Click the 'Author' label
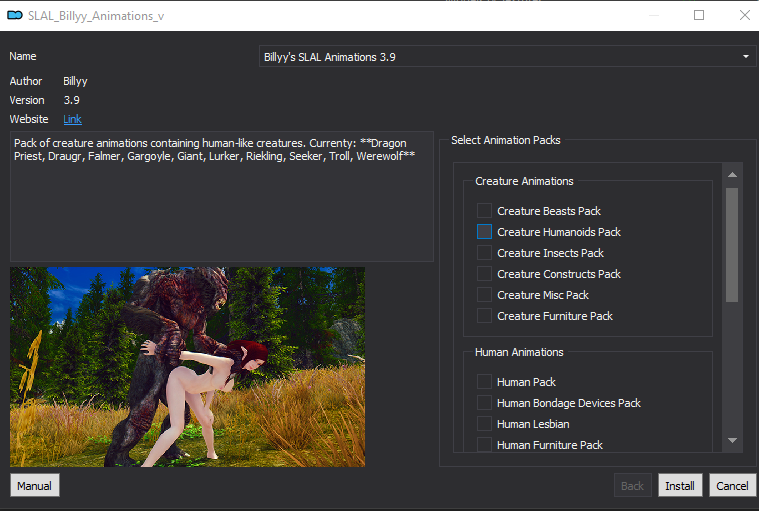Screen dimensions: 759x511 [x=26, y=81]
